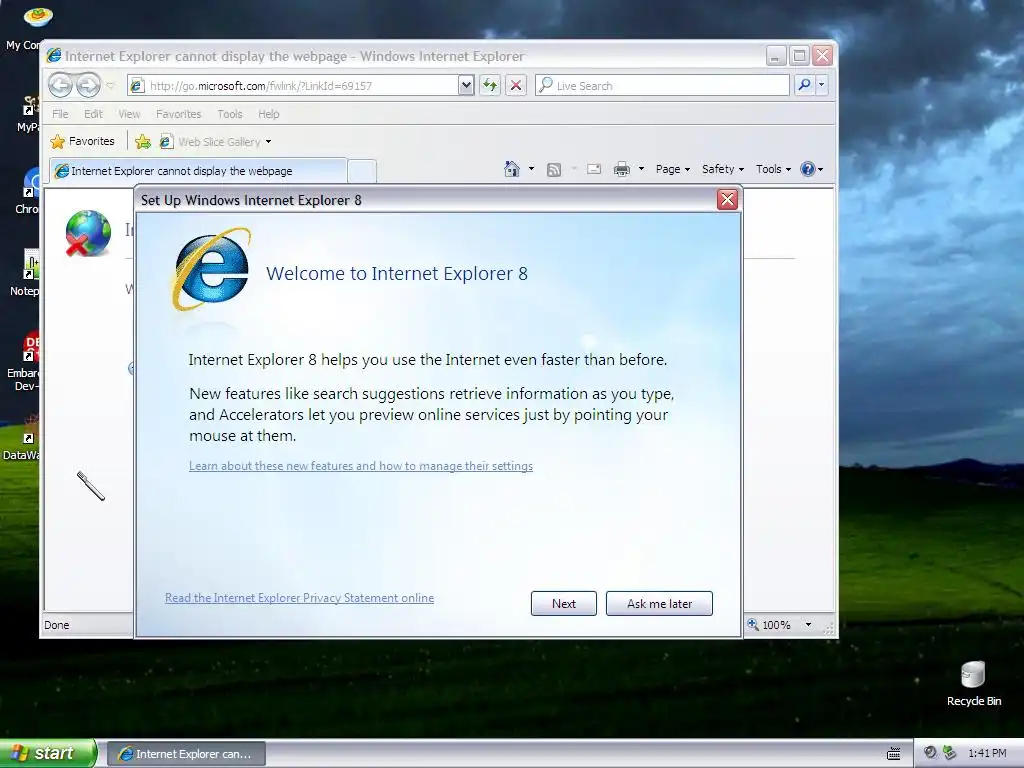The image size is (1024, 768).
Task: Open the Web Slice Gallery dropdown
Action: [x=216, y=142]
